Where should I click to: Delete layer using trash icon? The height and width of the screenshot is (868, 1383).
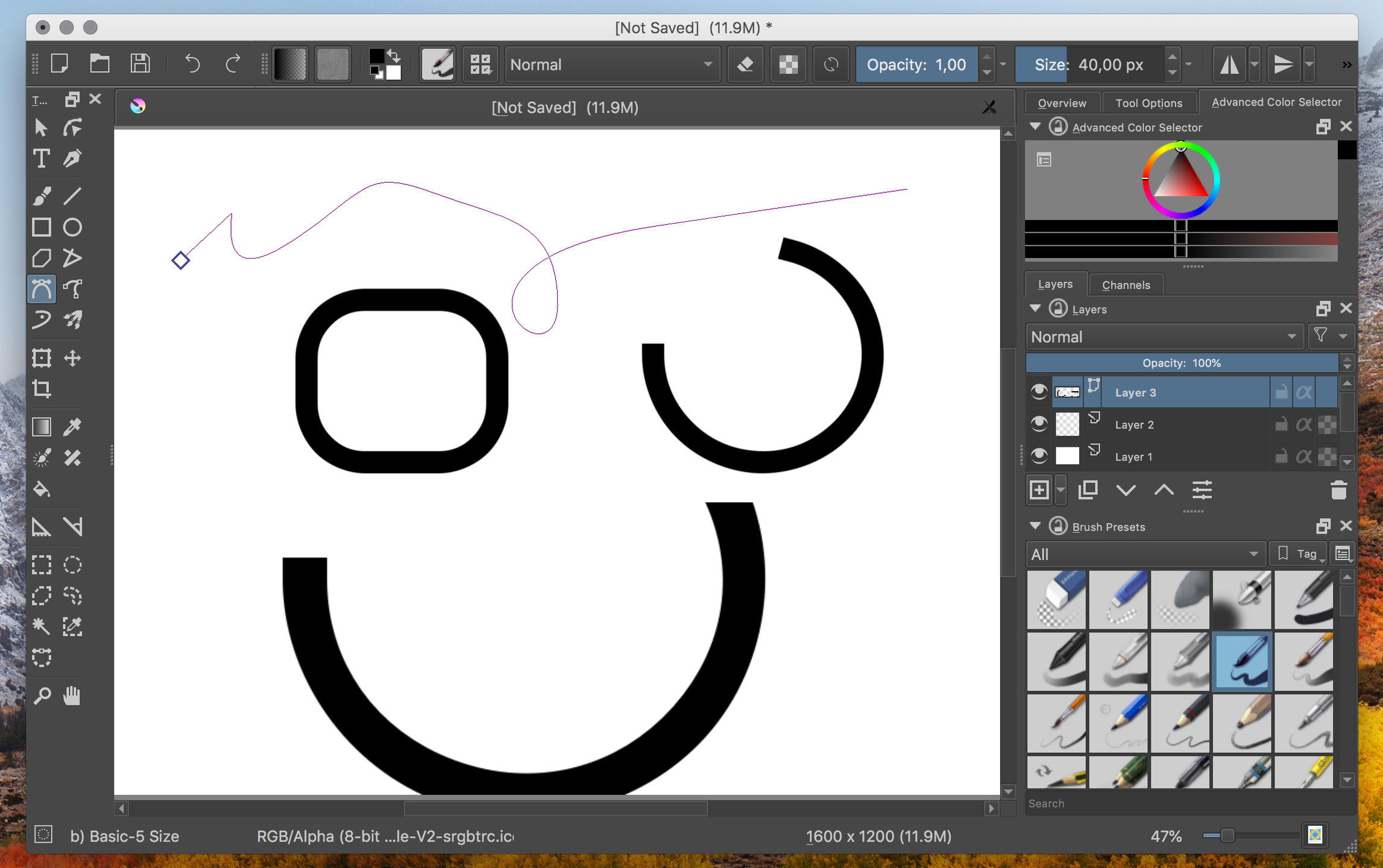click(1338, 491)
